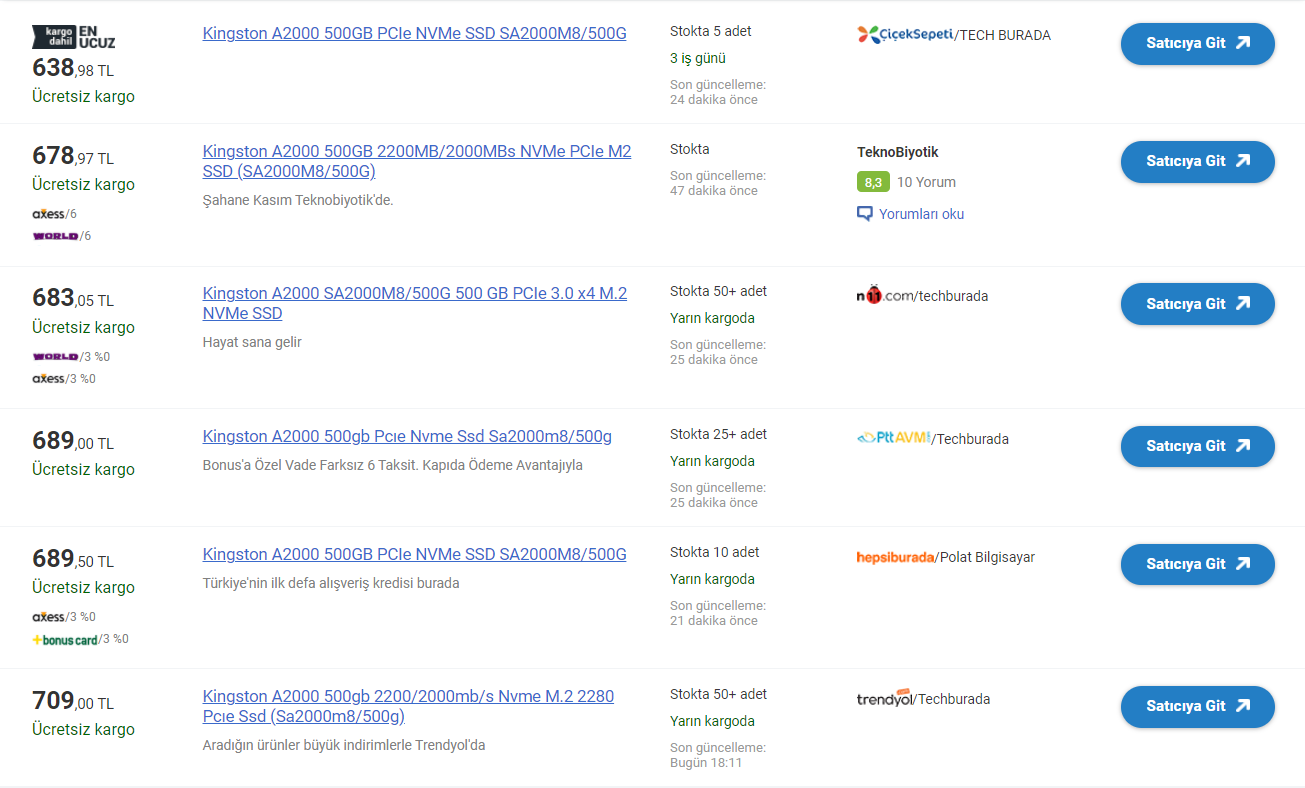Go to seller for the 678,97 TL offer
The width and height of the screenshot is (1305, 788).
[1197, 161]
